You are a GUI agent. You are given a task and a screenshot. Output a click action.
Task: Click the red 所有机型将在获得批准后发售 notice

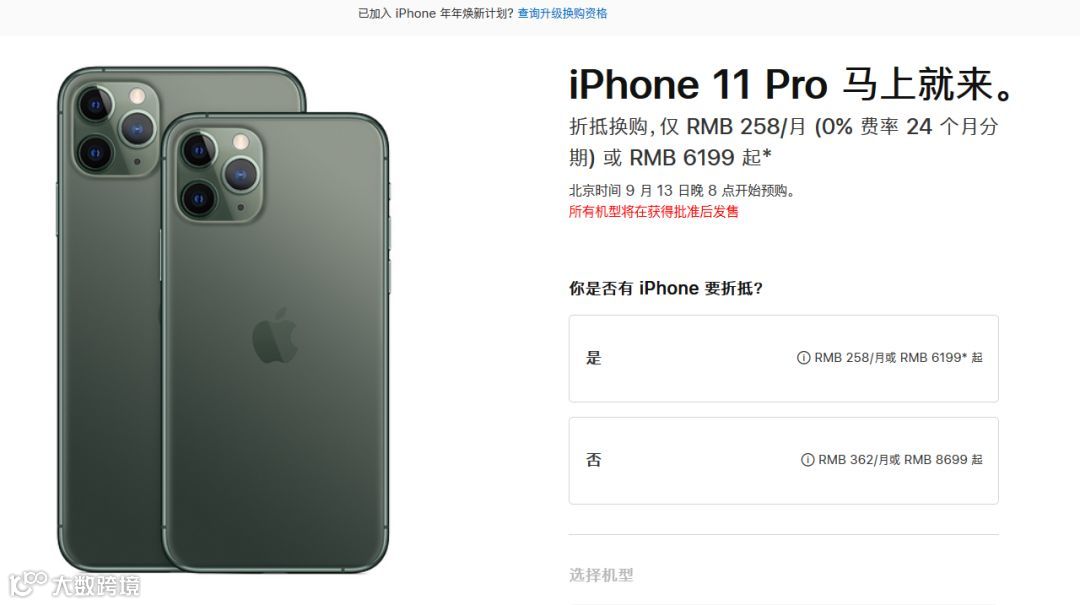[653, 212]
